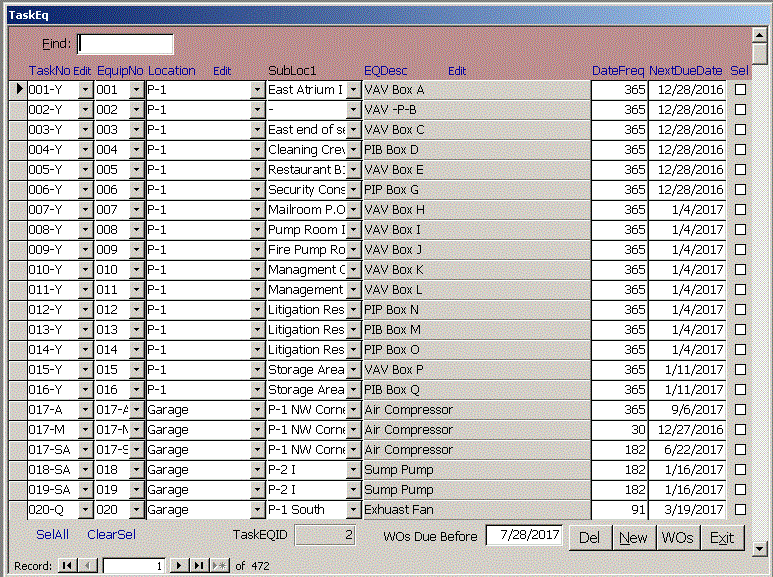
Task: Click the Find text field
Action: point(125,44)
